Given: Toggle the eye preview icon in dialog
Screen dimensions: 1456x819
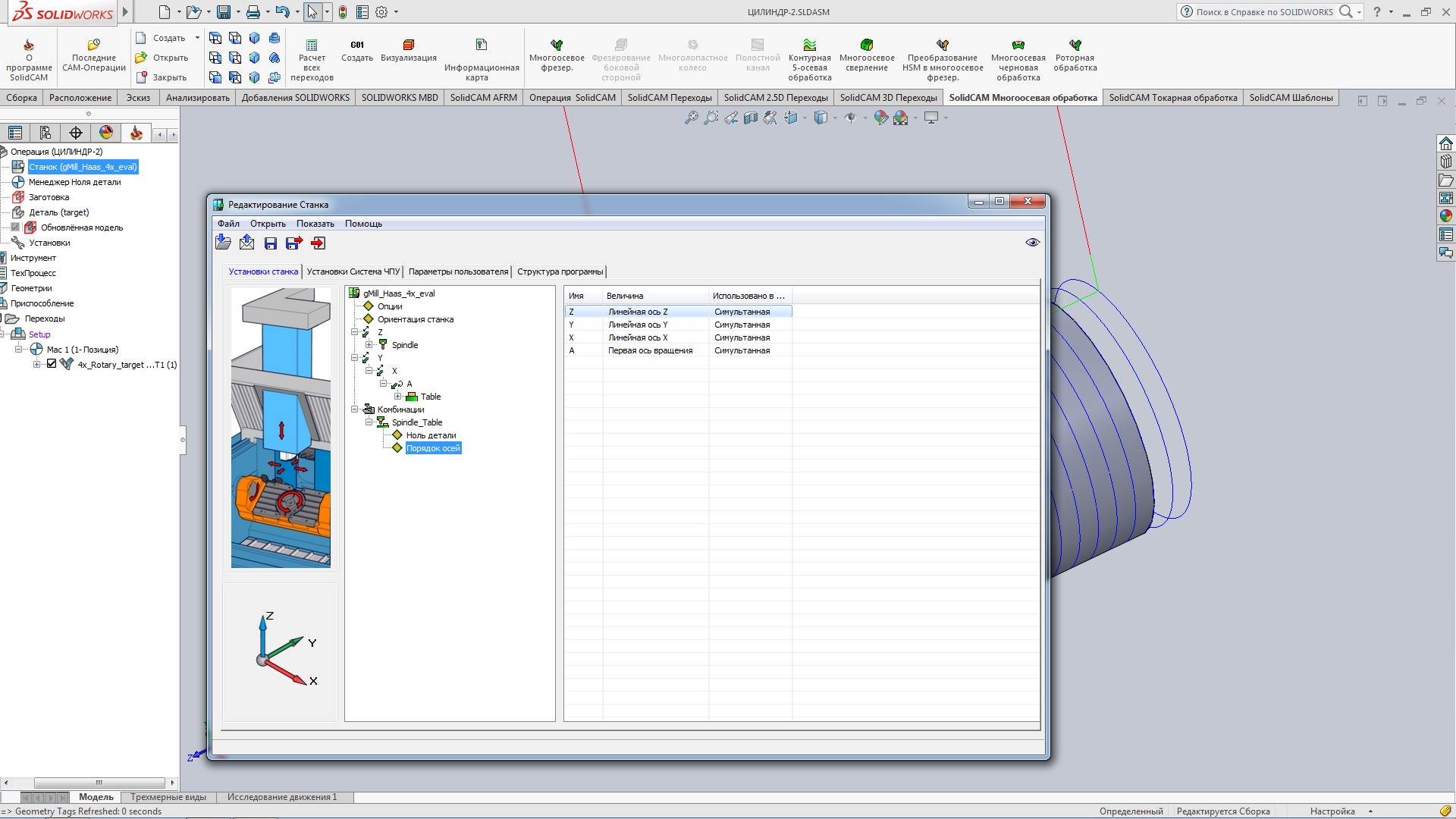Looking at the screenshot, I should [1032, 243].
